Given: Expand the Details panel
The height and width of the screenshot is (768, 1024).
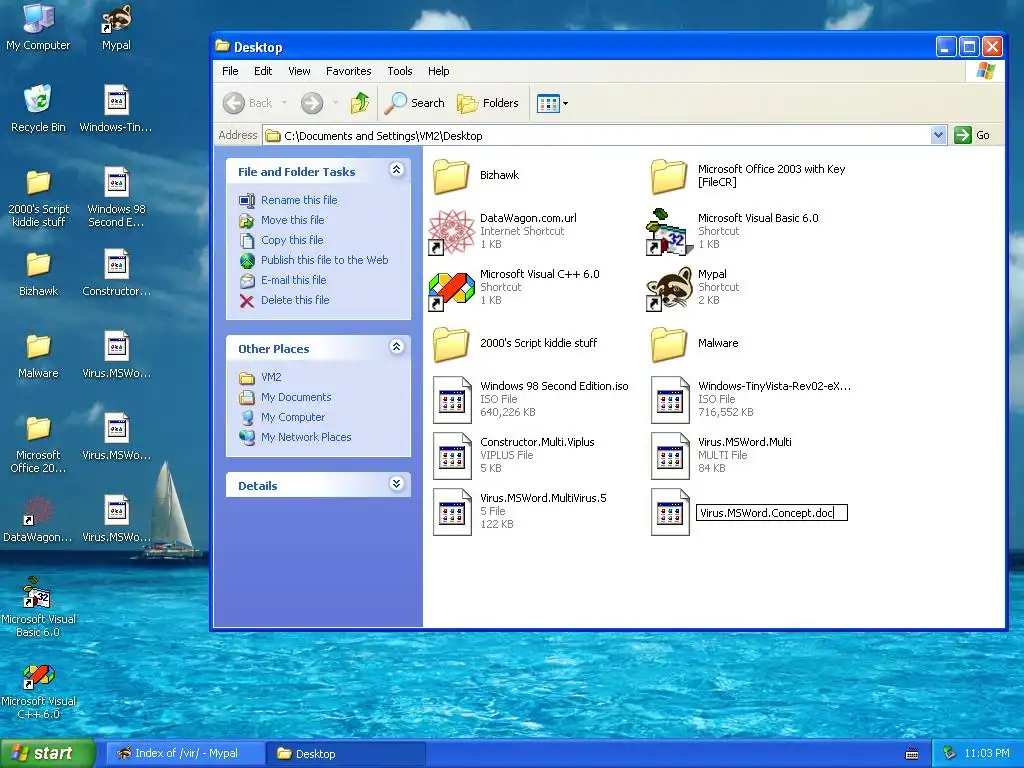Looking at the screenshot, I should coord(396,484).
